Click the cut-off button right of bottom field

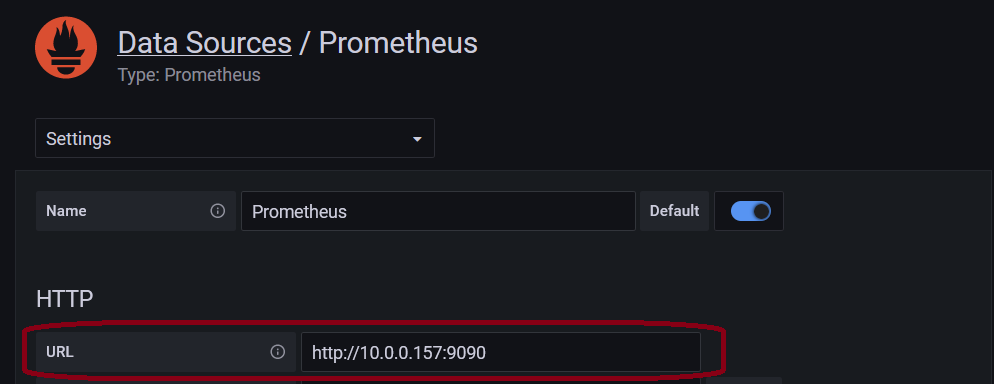point(744,380)
